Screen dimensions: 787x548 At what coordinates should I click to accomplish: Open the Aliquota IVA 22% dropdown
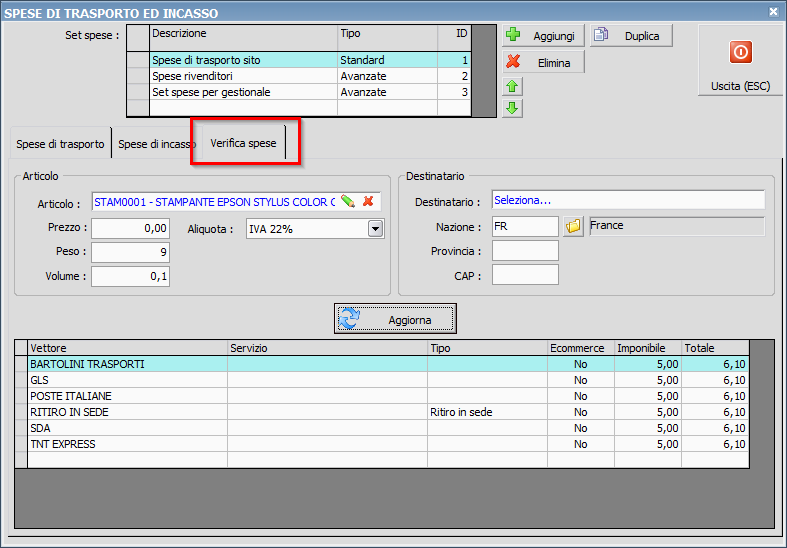click(375, 229)
